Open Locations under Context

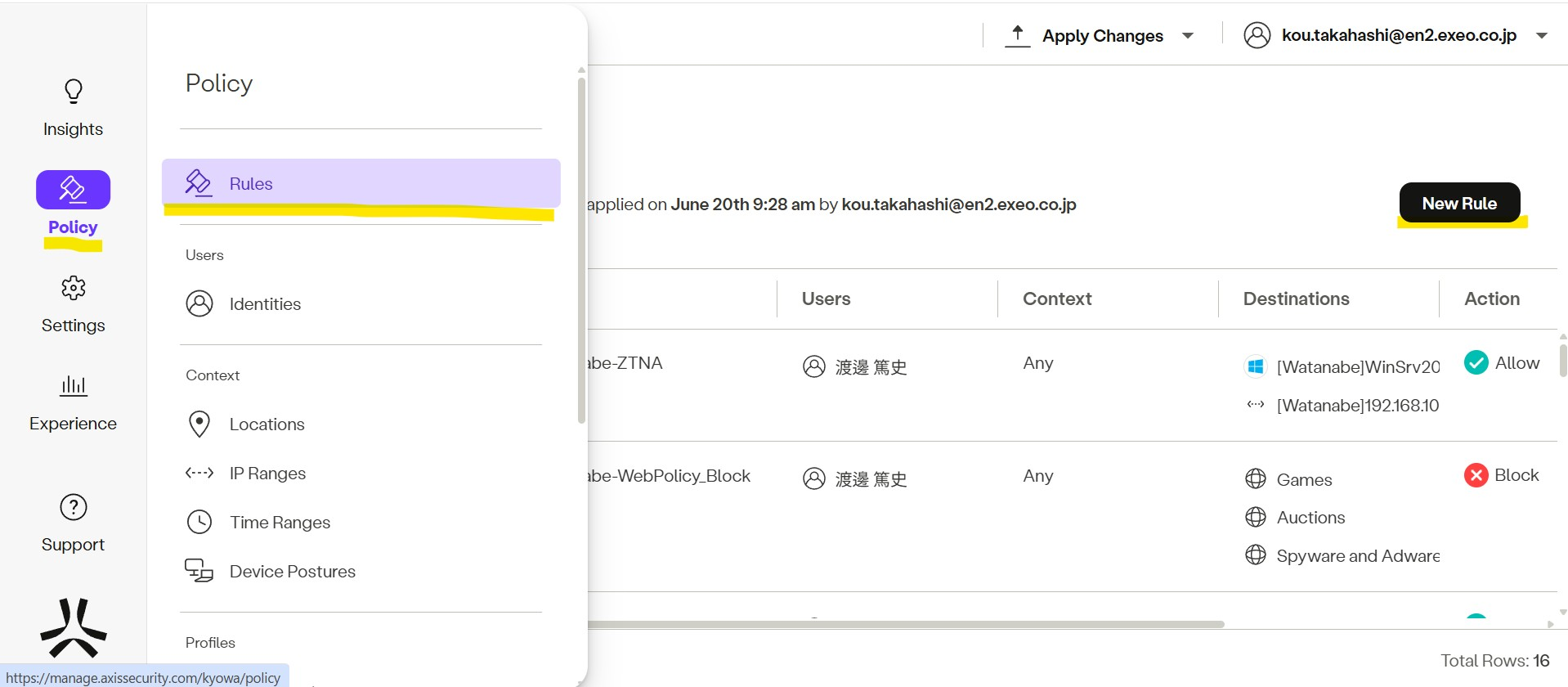click(267, 424)
